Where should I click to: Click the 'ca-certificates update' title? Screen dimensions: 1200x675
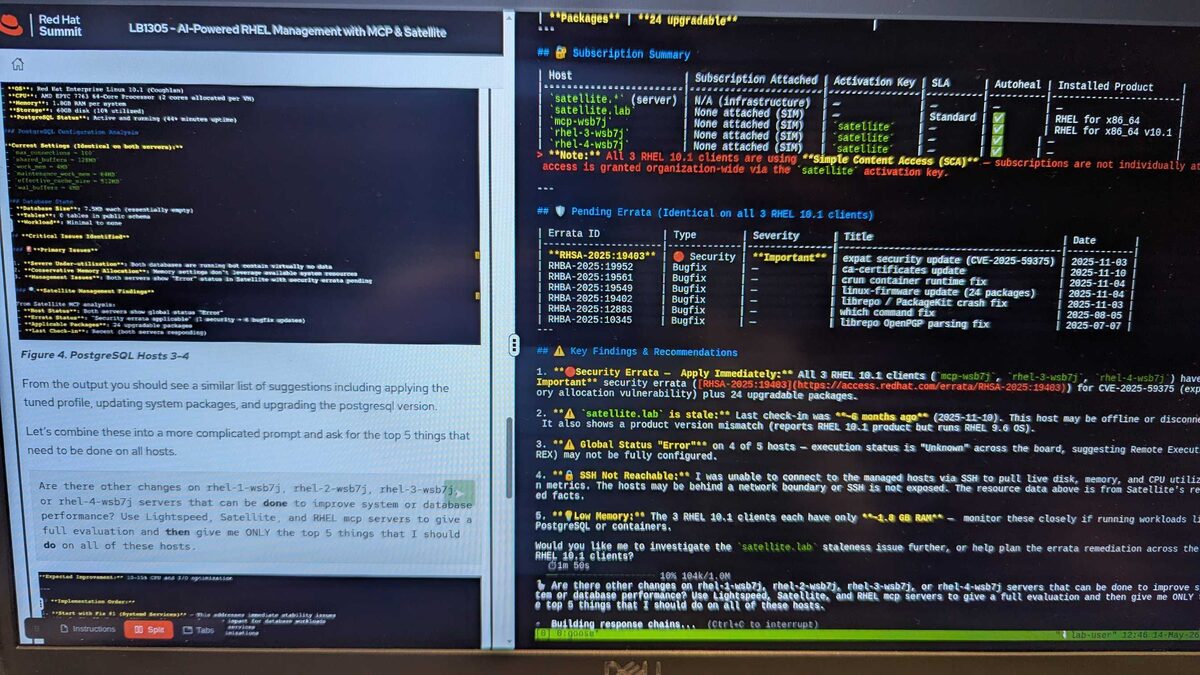coord(904,271)
